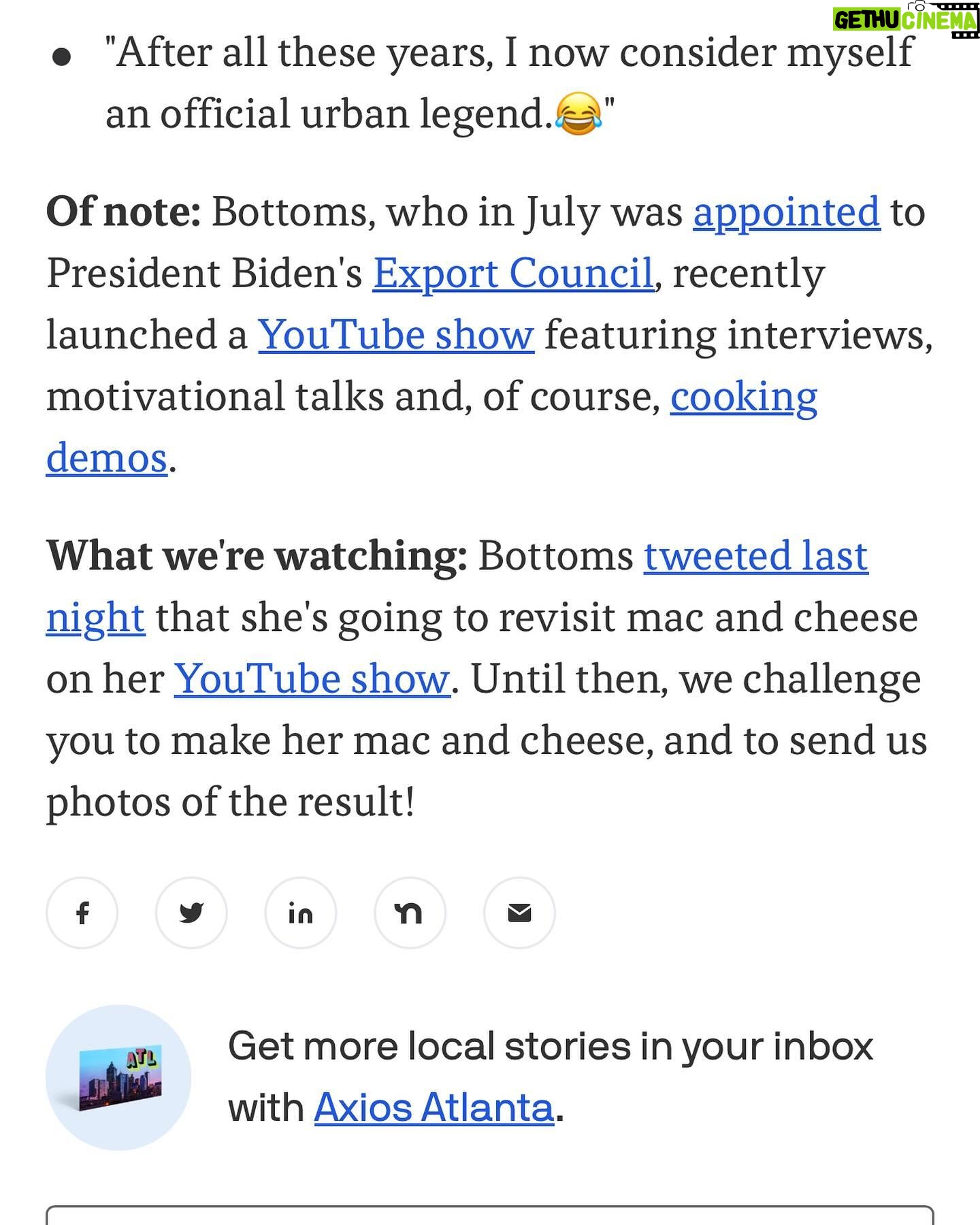980x1225 pixels.
Task: Click the 'Of note:' bold heading
Action: [x=123, y=212]
